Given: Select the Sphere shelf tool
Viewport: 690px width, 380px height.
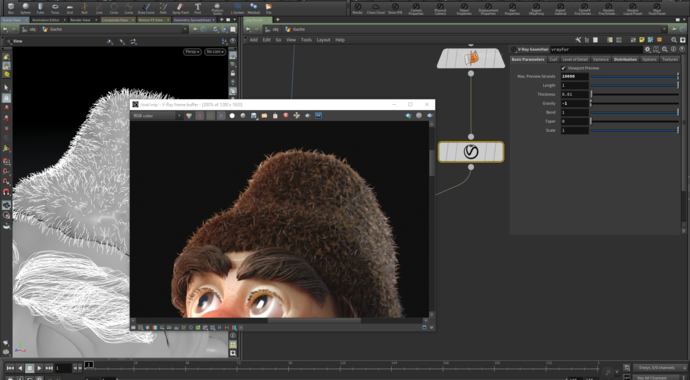Looking at the screenshot, I should (26, 7).
